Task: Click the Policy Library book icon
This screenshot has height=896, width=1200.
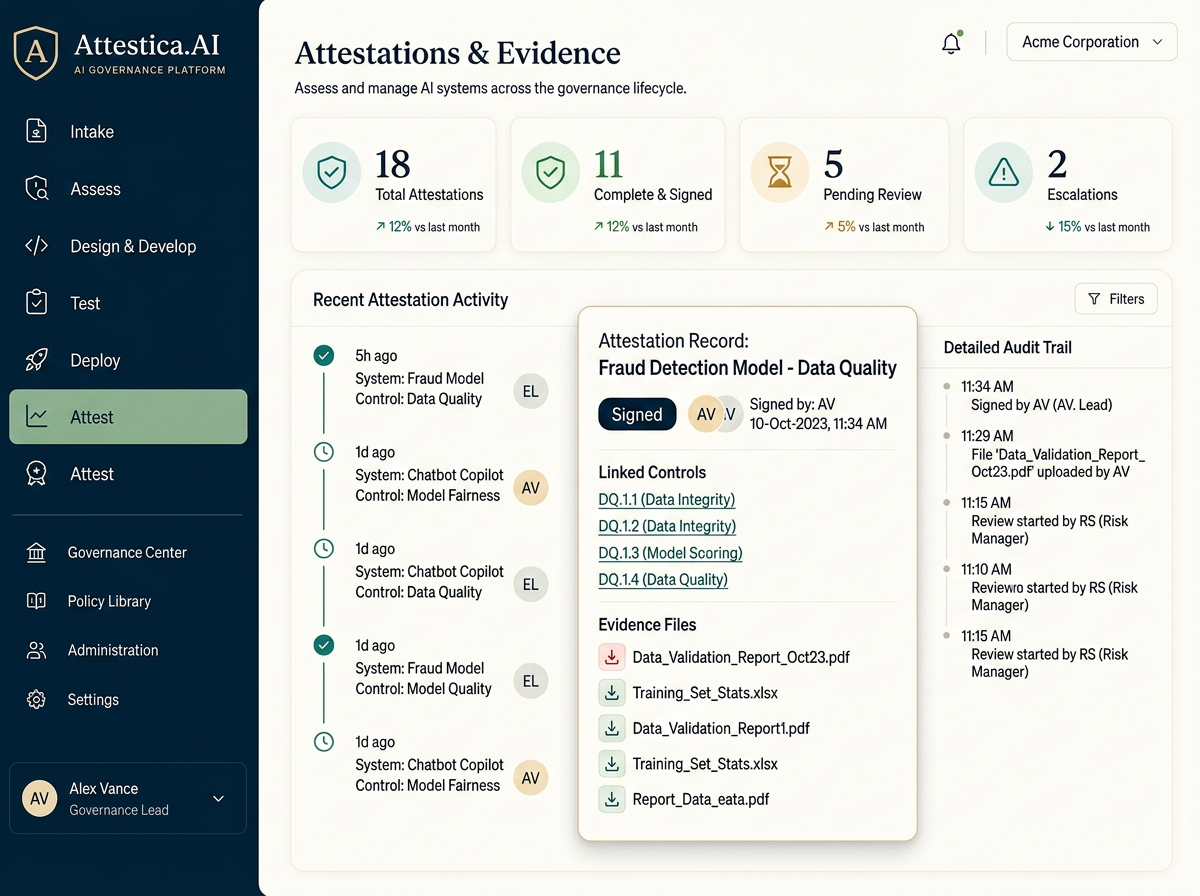Action: point(37,601)
